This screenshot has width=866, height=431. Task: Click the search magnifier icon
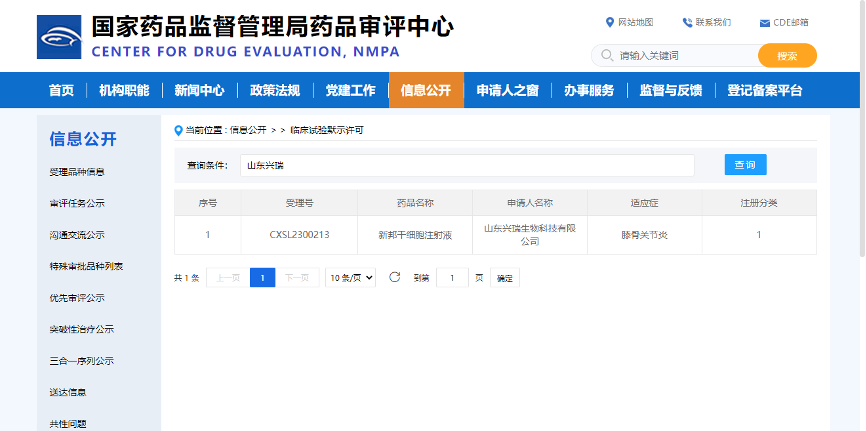click(x=607, y=55)
